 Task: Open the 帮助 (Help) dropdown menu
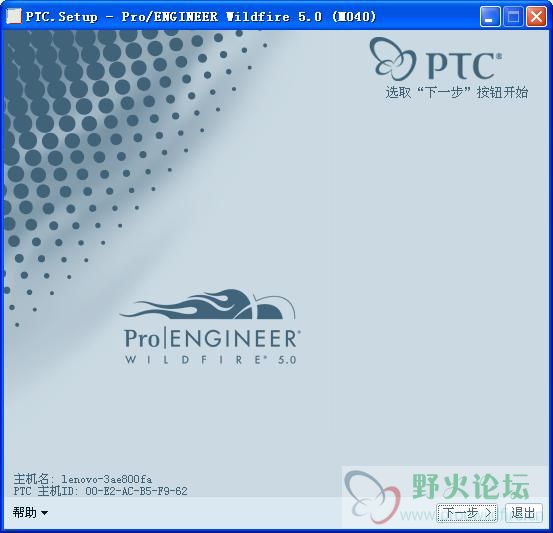pos(30,513)
